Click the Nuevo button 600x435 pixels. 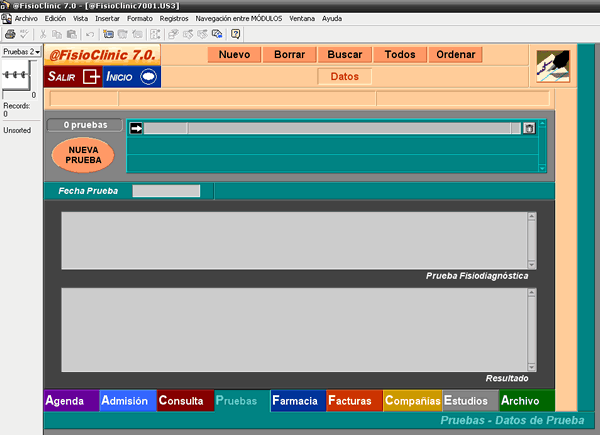(x=234, y=54)
